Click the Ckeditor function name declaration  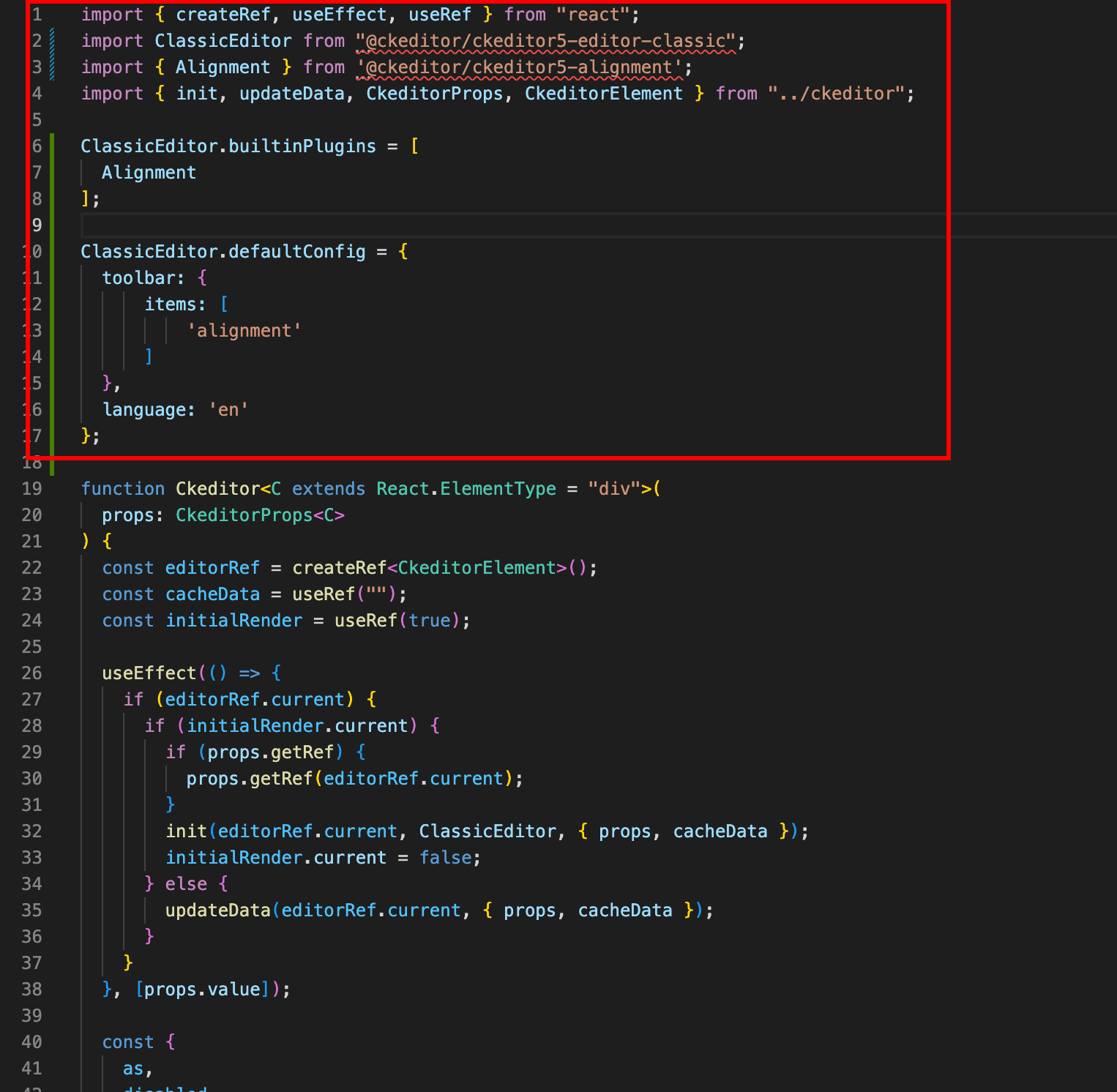(x=217, y=489)
